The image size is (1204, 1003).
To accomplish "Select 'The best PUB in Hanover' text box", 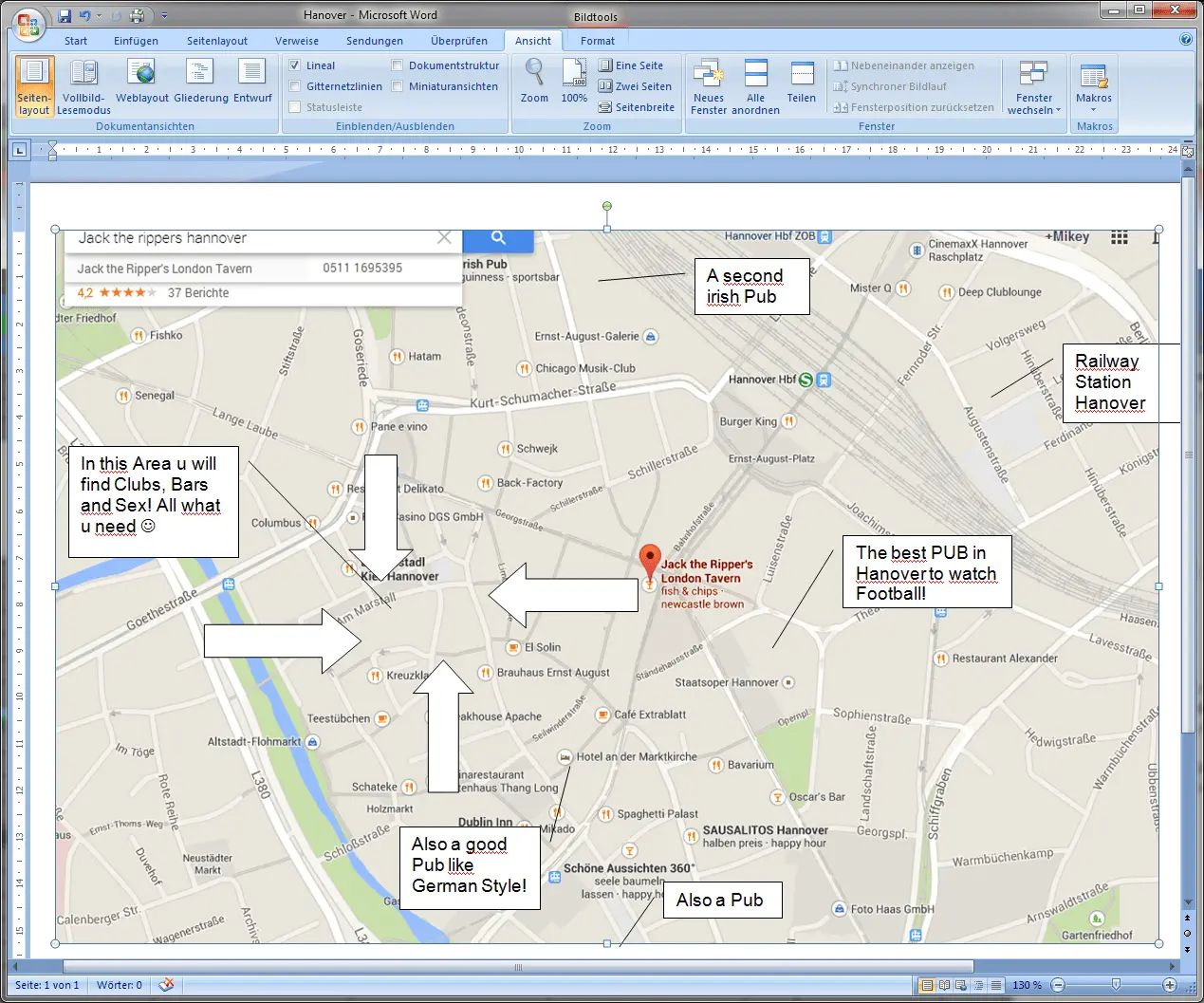I will pyautogui.click(x=927, y=572).
